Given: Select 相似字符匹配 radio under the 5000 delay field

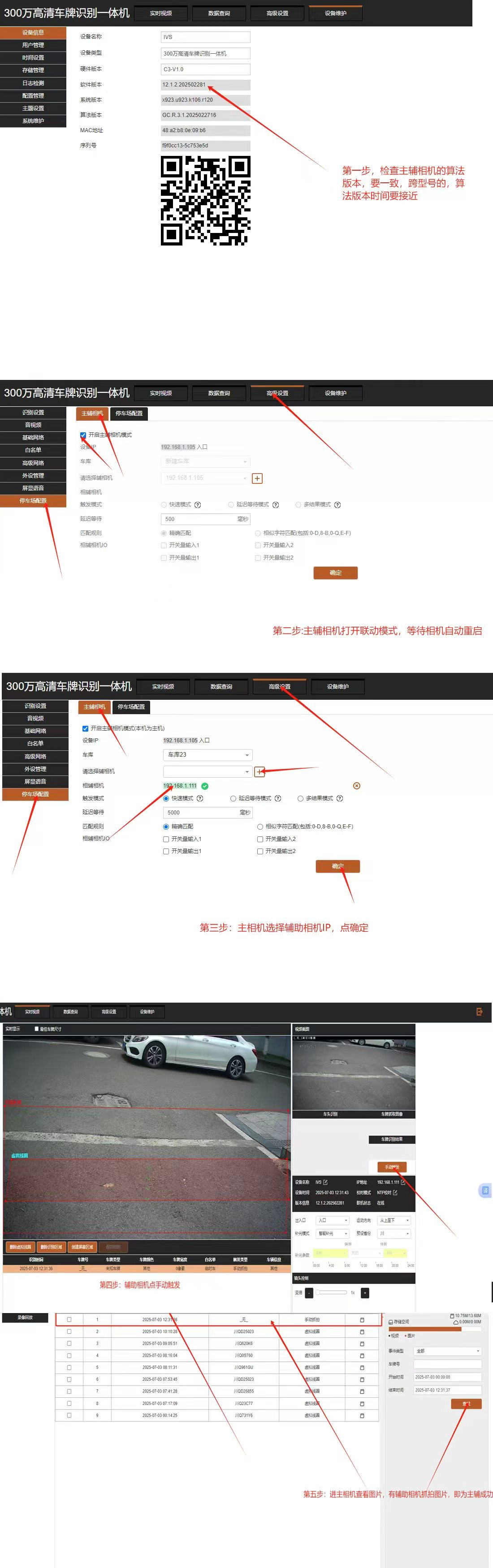Looking at the screenshot, I should (x=260, y=827).
